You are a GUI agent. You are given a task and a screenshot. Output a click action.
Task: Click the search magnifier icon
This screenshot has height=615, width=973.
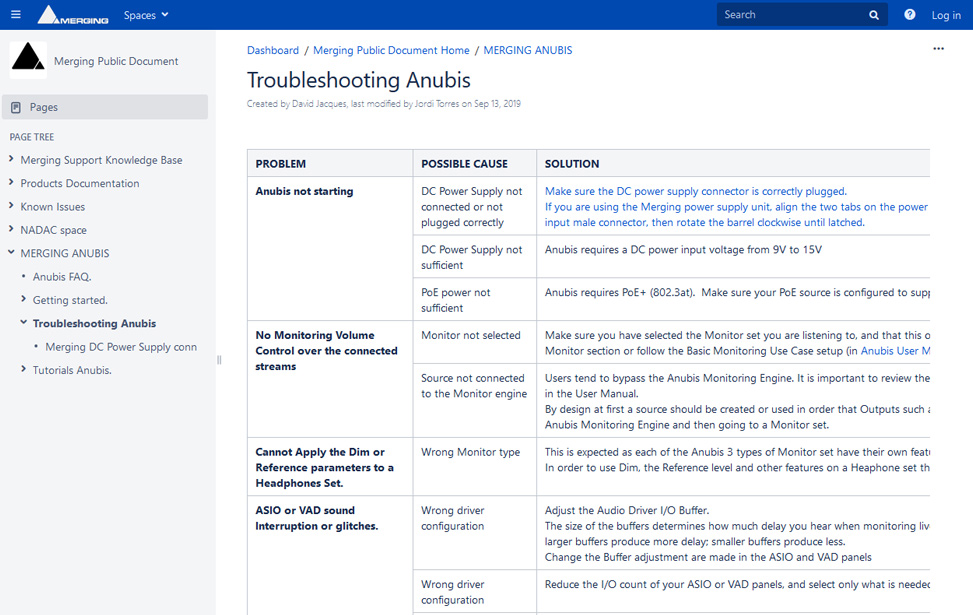[x=874, y=15]
